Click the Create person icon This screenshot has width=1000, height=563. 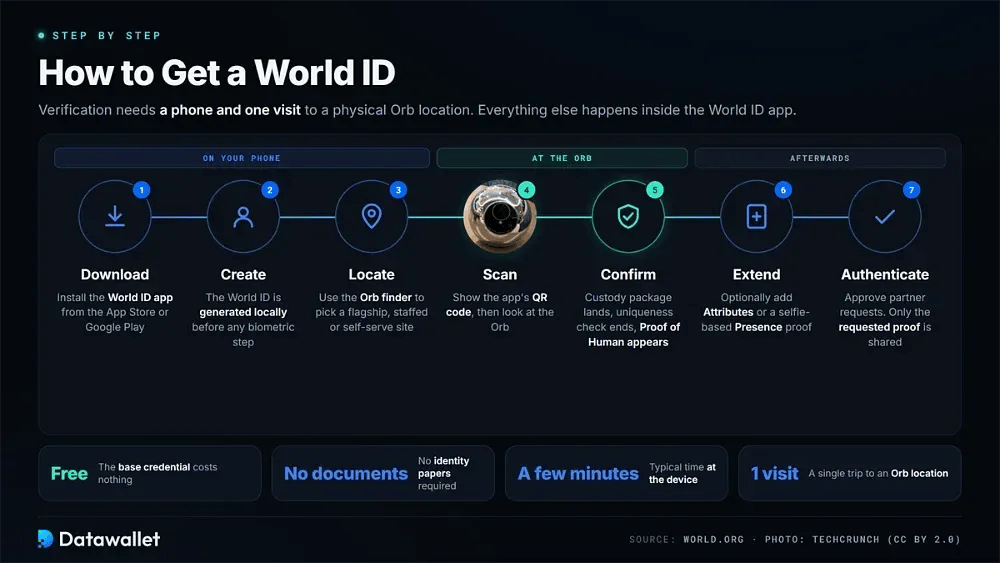point(243,217)
